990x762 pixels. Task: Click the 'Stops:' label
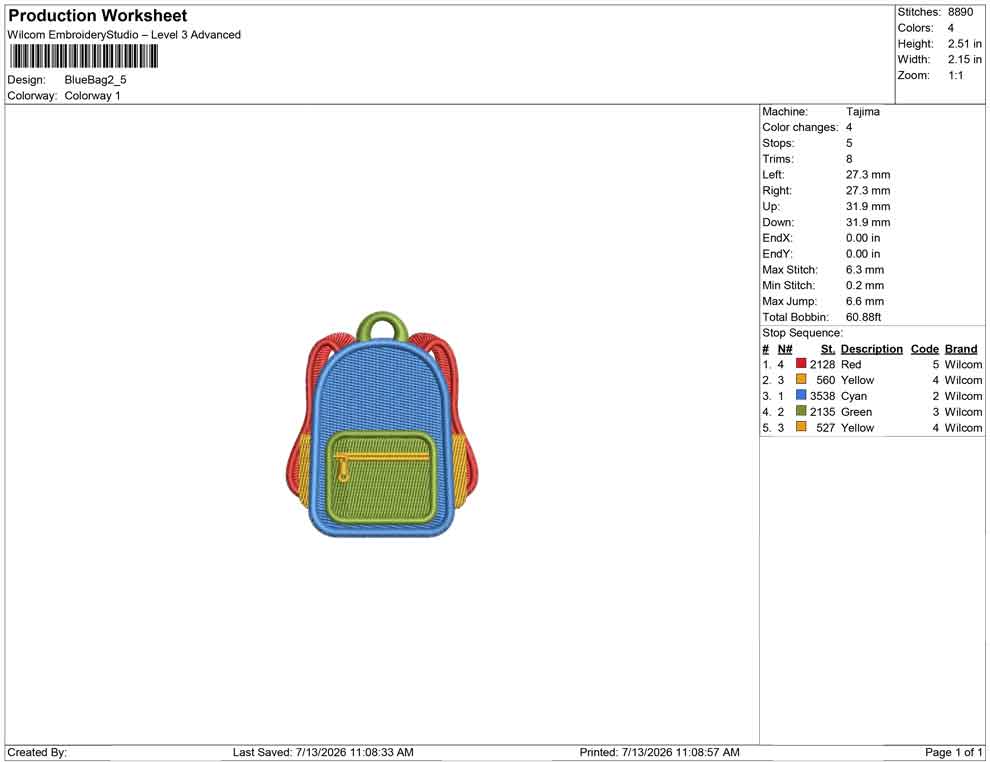778,143
